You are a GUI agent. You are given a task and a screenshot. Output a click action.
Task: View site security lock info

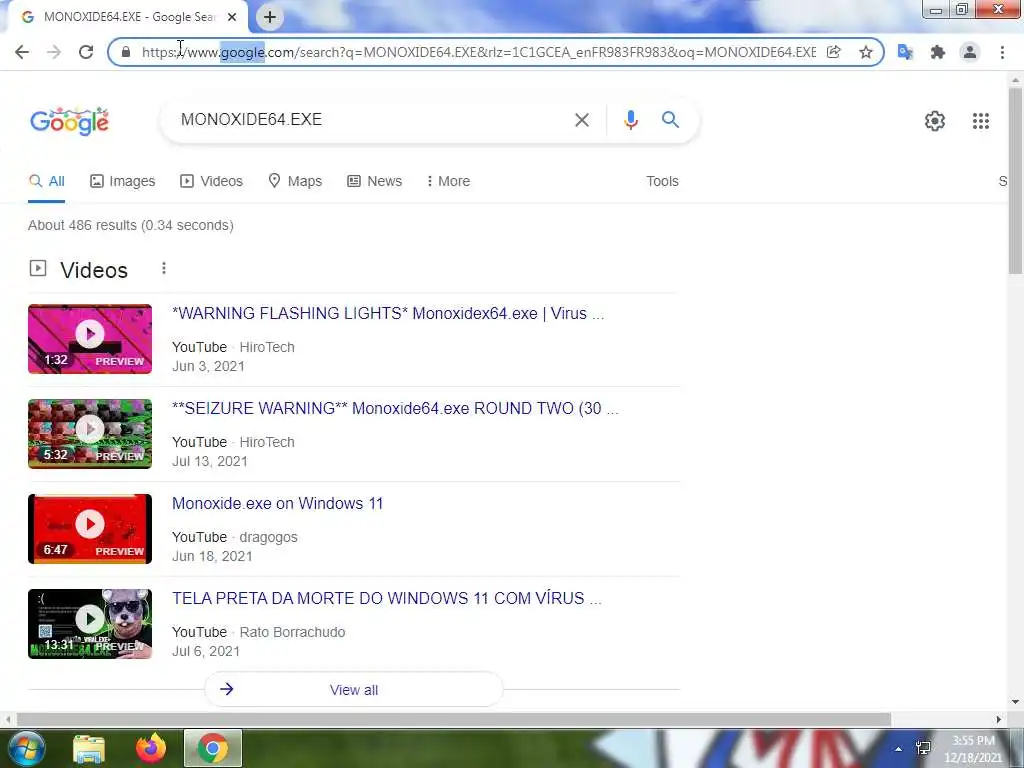[x=126, y=52]
